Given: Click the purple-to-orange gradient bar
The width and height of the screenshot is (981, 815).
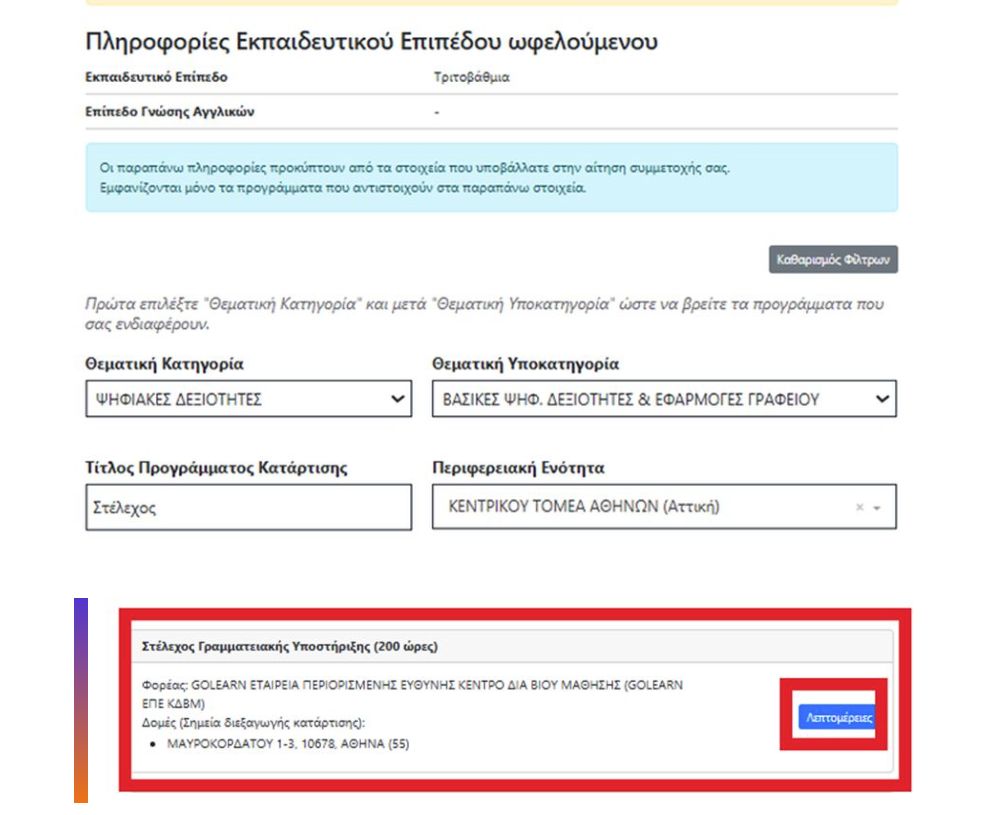Looking at the screenshot, I should 81,700.
